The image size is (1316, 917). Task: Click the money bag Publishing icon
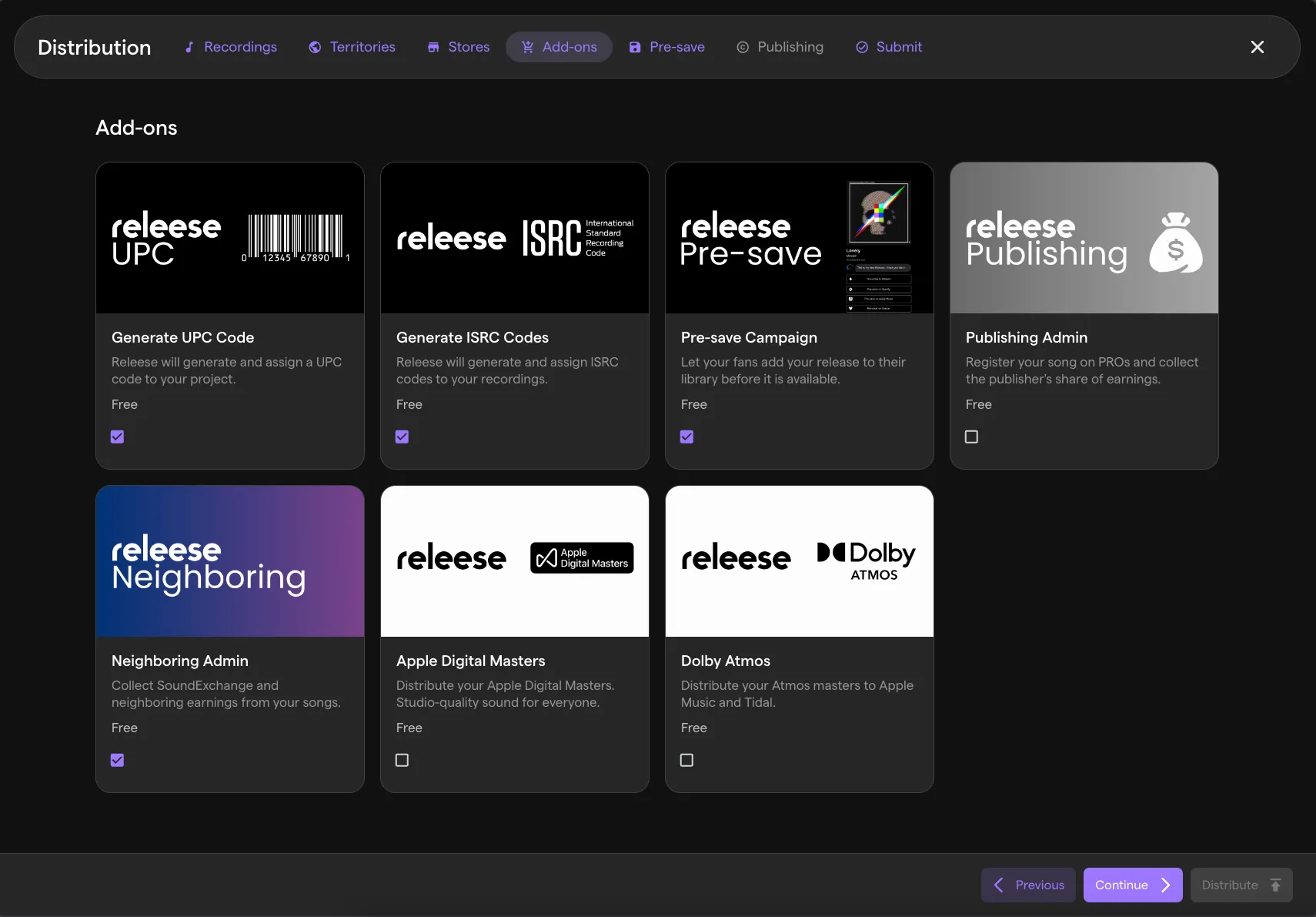1176,243
